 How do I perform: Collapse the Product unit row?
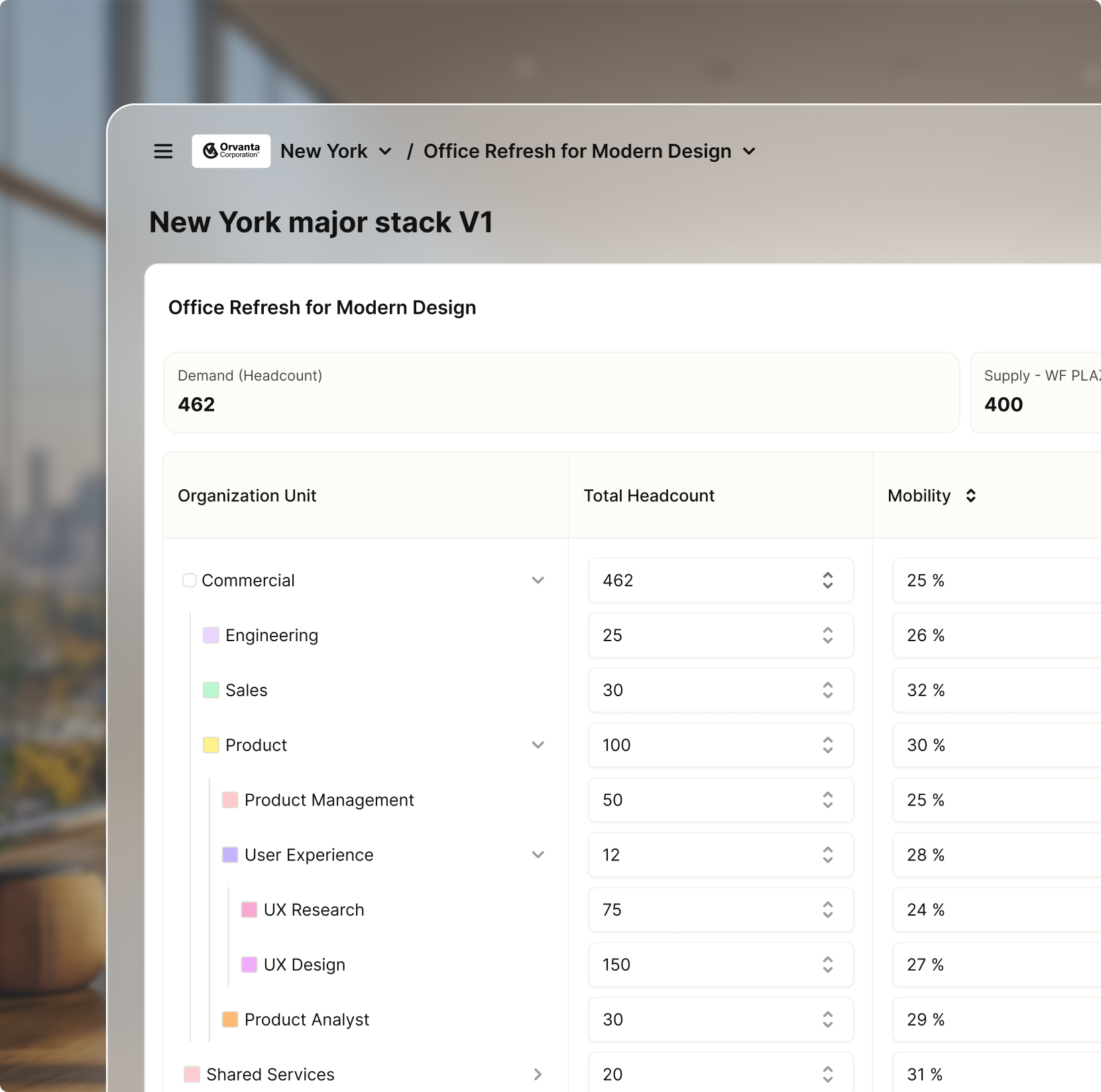coord(538,745)
